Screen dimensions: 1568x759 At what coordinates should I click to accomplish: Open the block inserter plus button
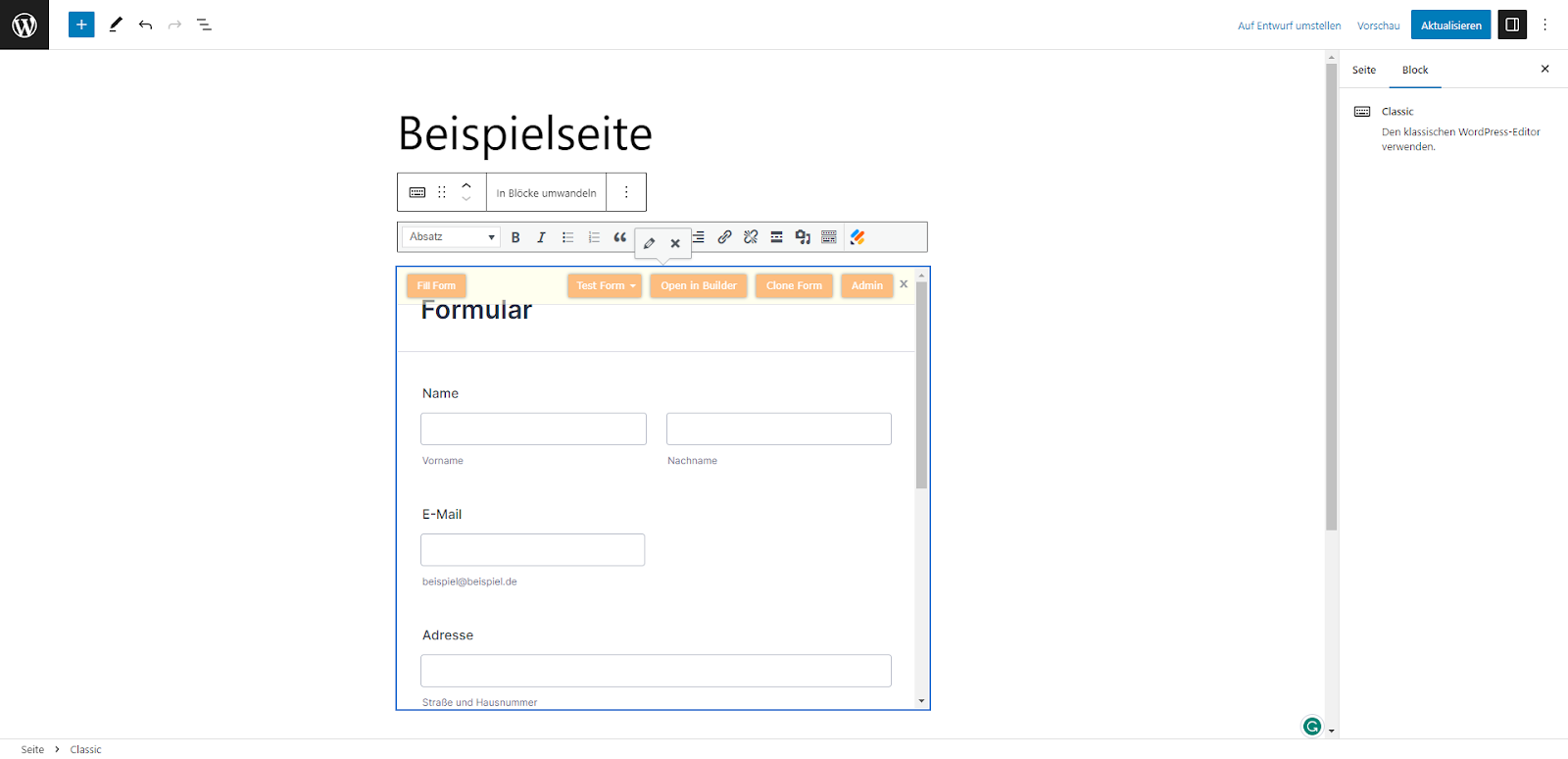[x=81, y=25]
